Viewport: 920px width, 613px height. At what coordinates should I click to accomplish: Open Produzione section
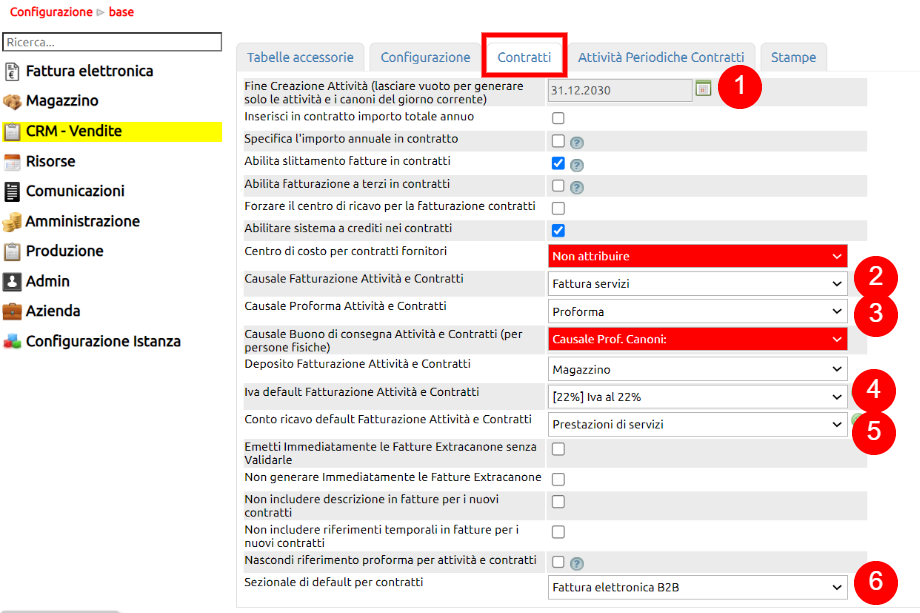[x=65, y=251]
